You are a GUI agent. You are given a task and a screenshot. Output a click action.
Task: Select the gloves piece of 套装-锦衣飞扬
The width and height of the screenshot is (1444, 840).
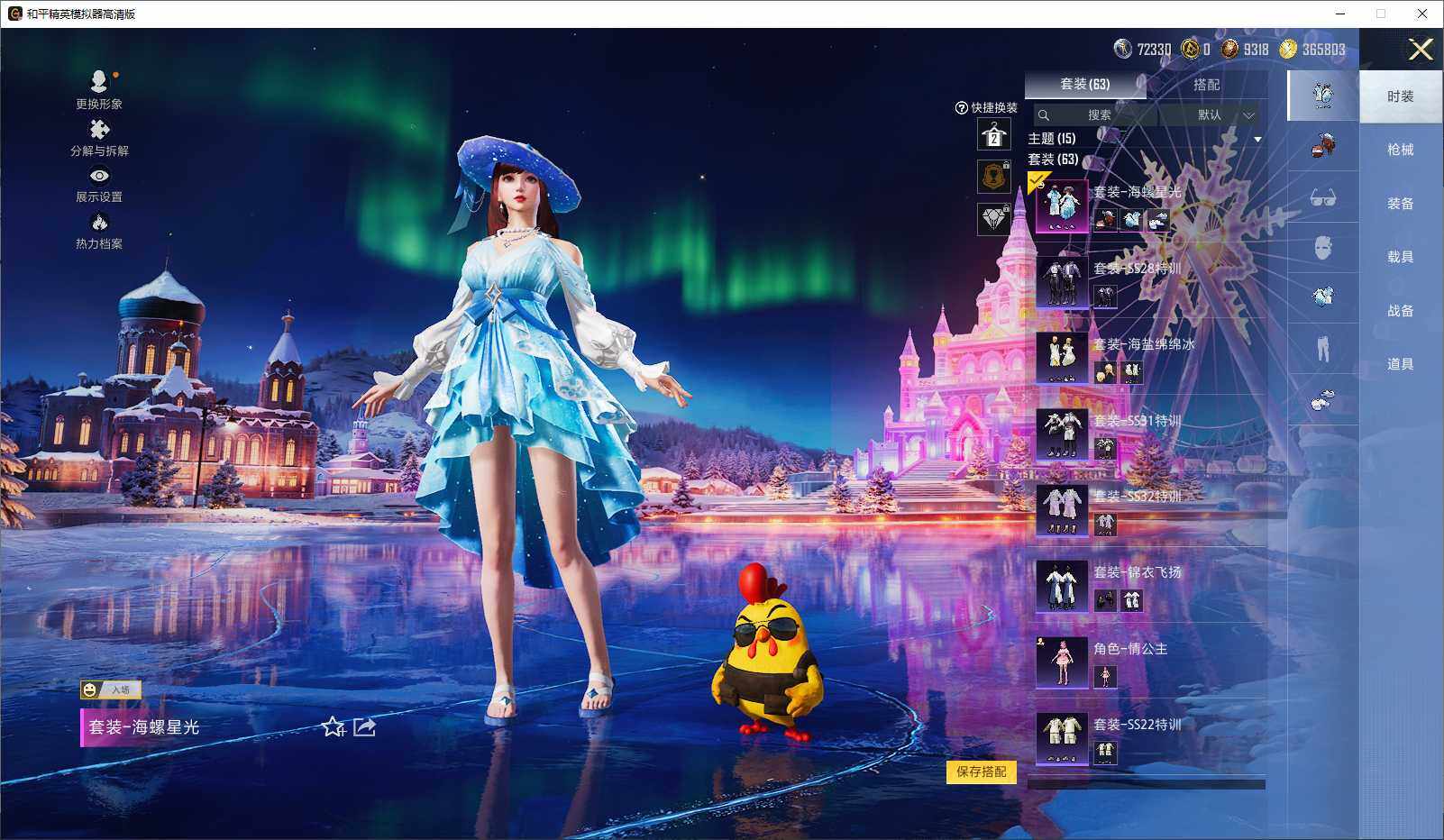[x=1105, y=599]
